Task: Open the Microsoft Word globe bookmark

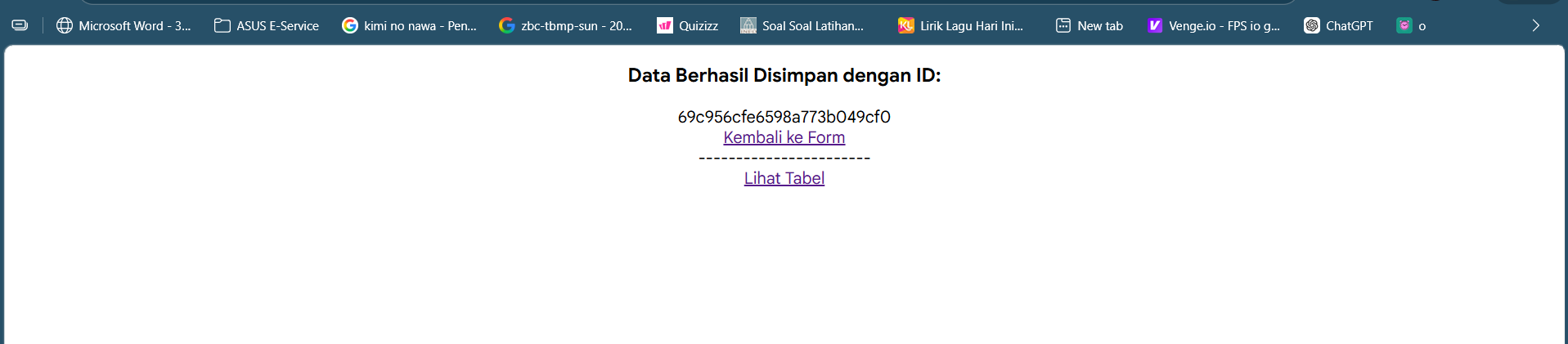Action: pos(123,25)
